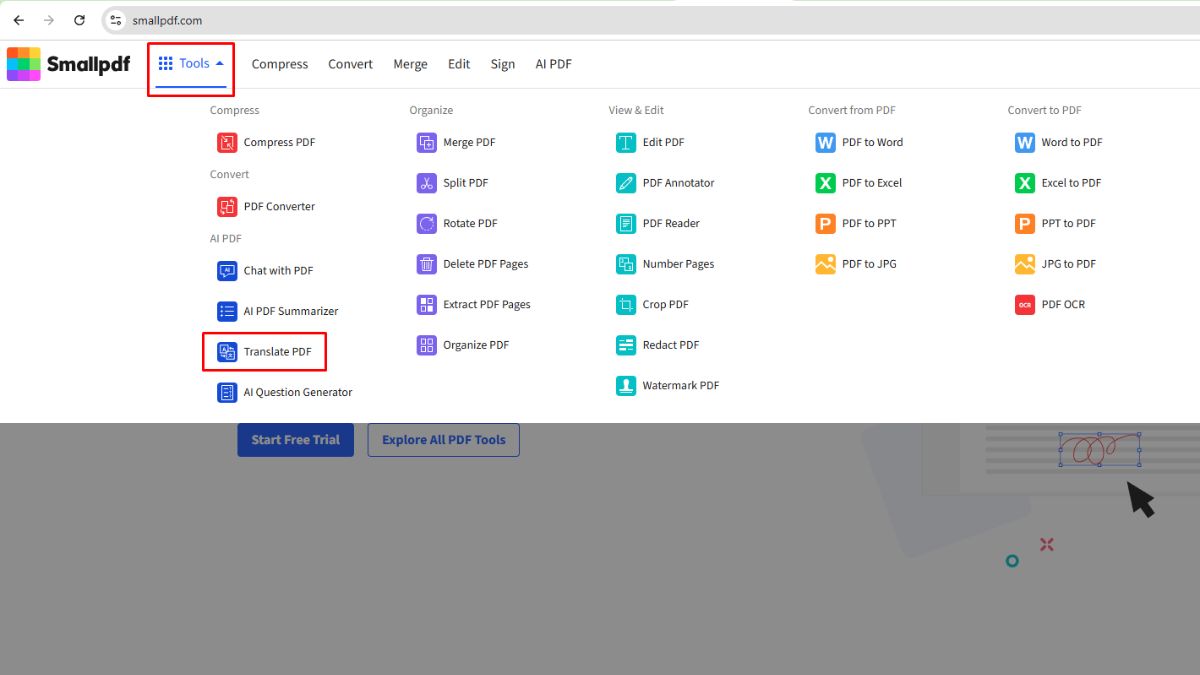The width and height of the screenshot is (1200, 675).
Task: Click the PDF Converter icon
Action: 227,207
